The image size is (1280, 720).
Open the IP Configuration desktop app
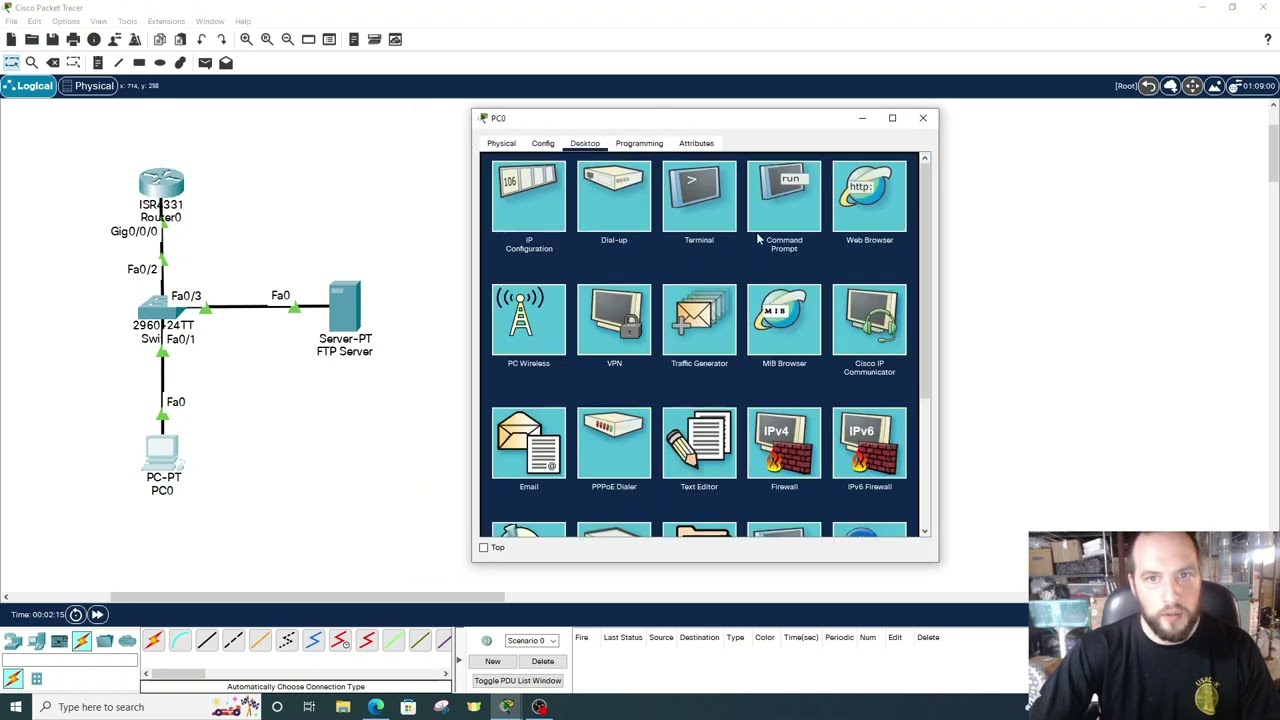tap(528, 196)
